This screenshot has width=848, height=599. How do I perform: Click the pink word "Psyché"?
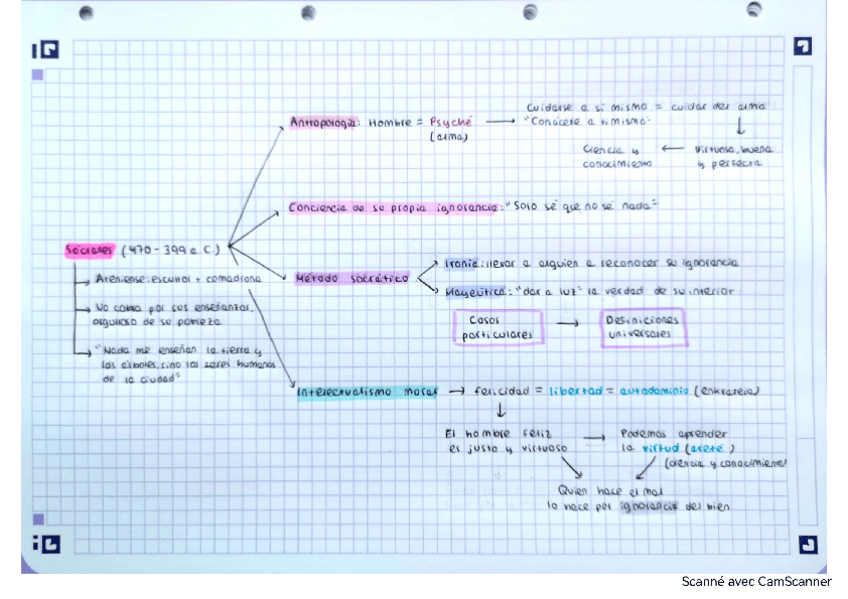(x=450, y=122)
